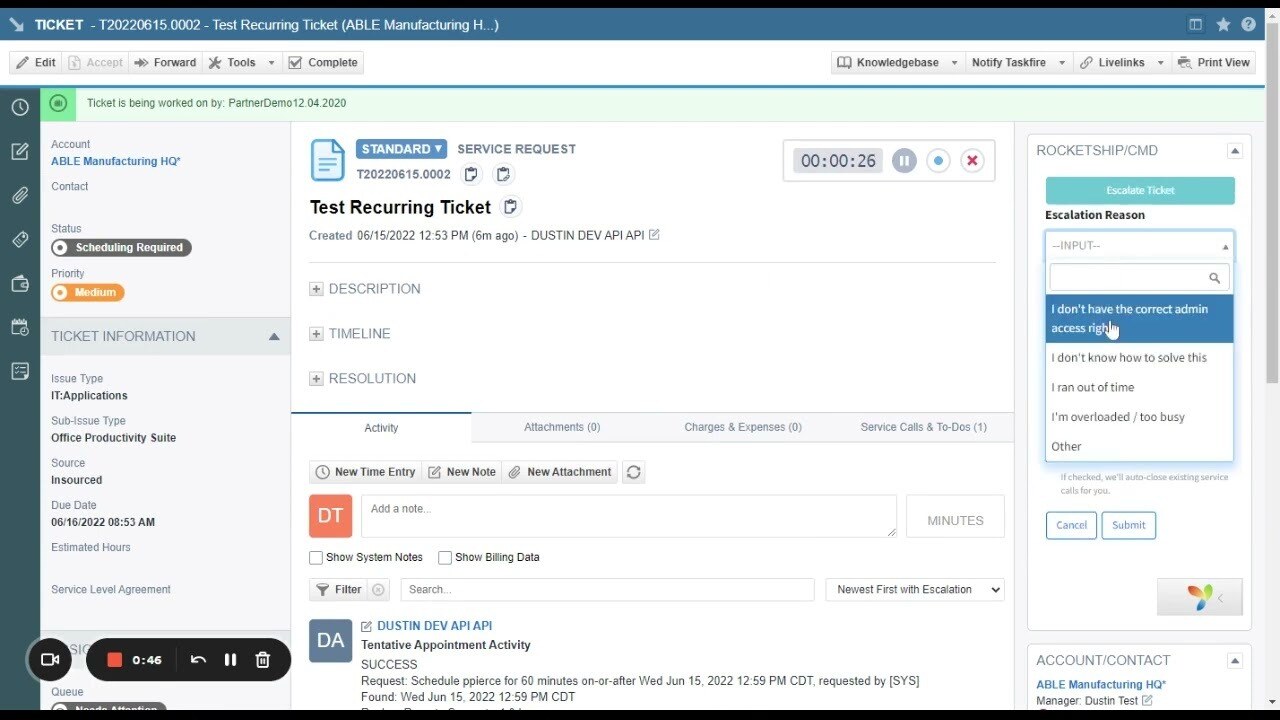The image size is (1280, 720).
Task: Click the timer record button
Action: pos(938,160)
